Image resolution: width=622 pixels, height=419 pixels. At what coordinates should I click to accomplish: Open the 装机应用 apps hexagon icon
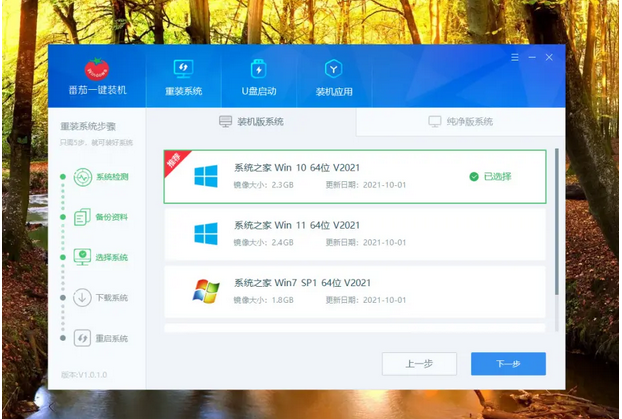point(334,69)
